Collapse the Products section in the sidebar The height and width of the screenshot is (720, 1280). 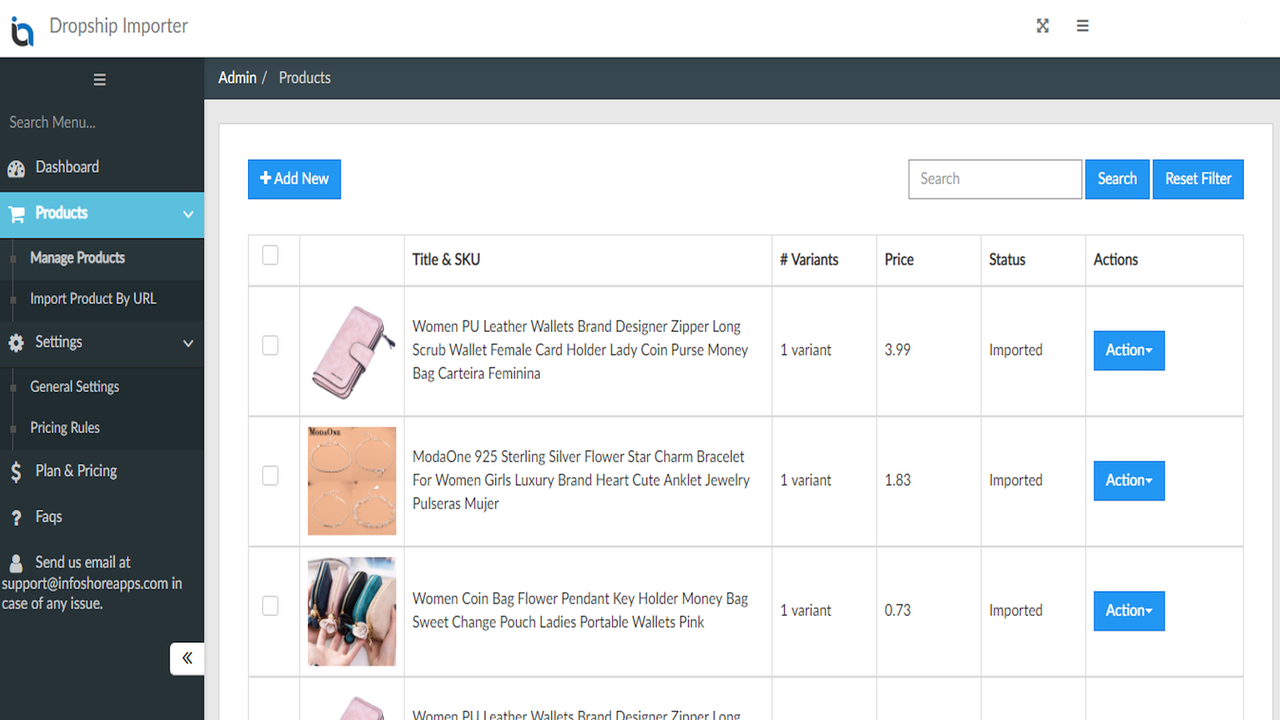point(187,213)
